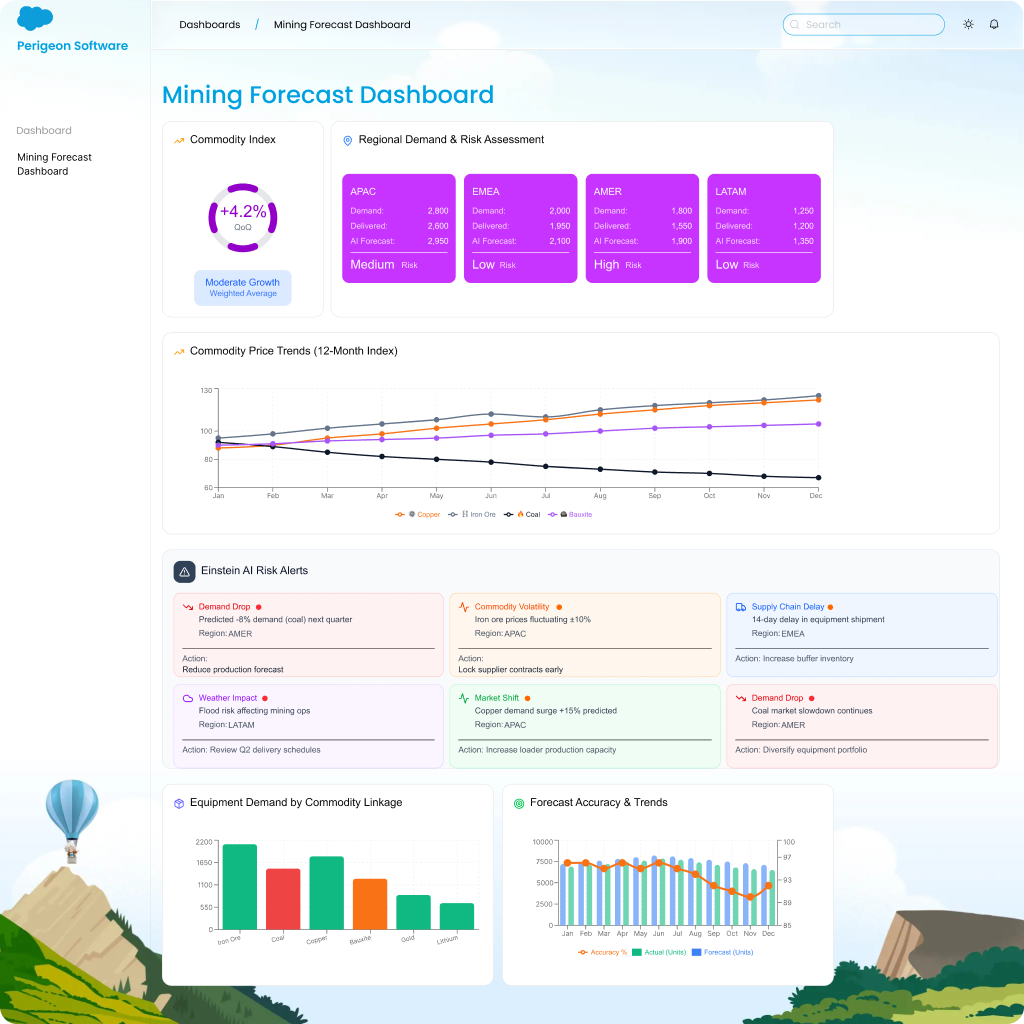Click the Regional Demand location pin icon
The height and width of the screenshot is (1024, 1024).
pyautogui.click(x=348, y=141)
